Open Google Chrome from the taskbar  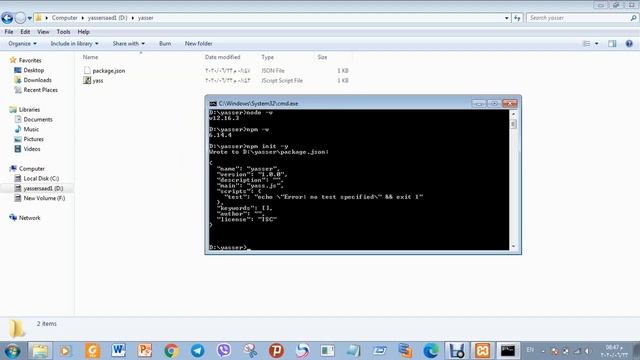171,351
